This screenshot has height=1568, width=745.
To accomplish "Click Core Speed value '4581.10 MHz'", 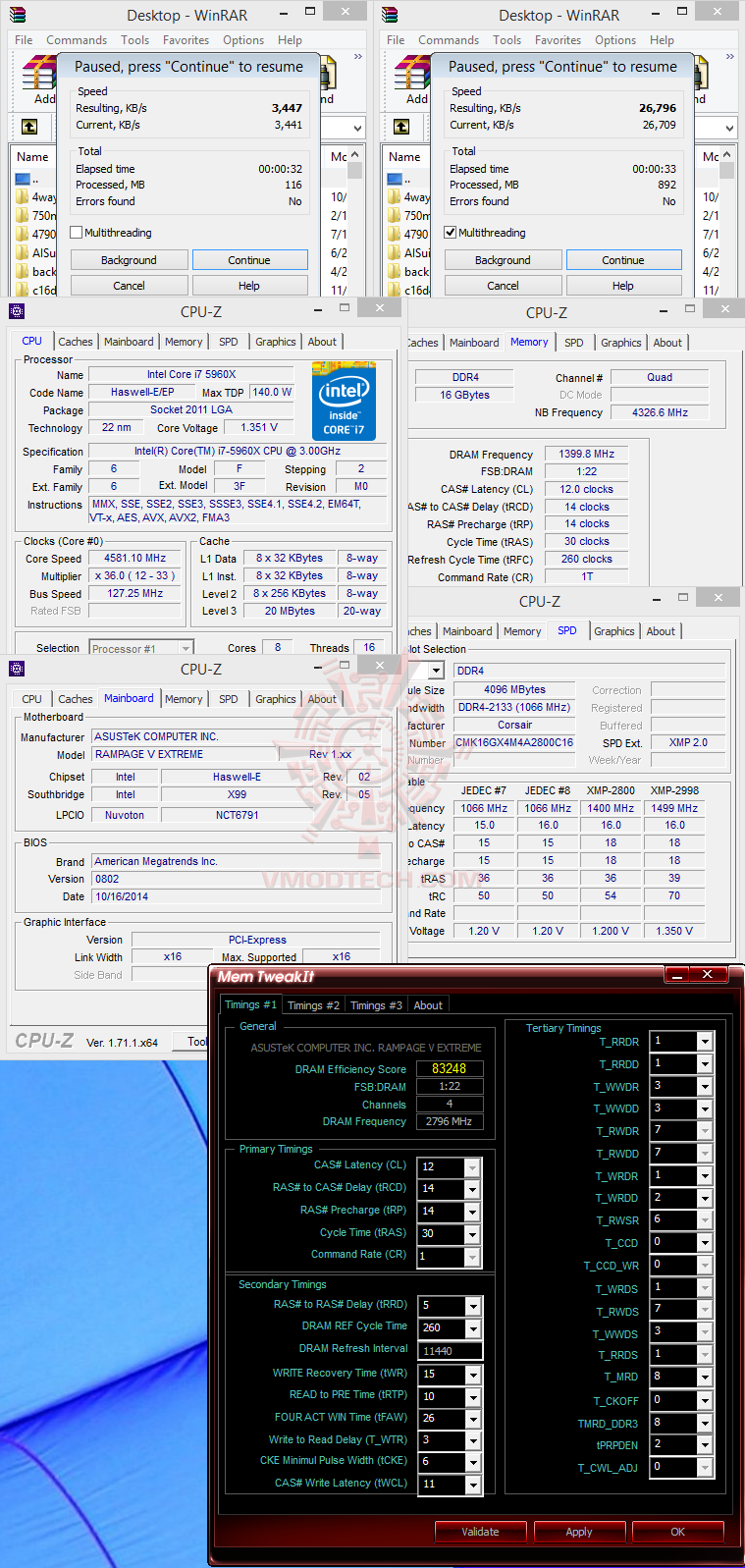I will [135, 558].
